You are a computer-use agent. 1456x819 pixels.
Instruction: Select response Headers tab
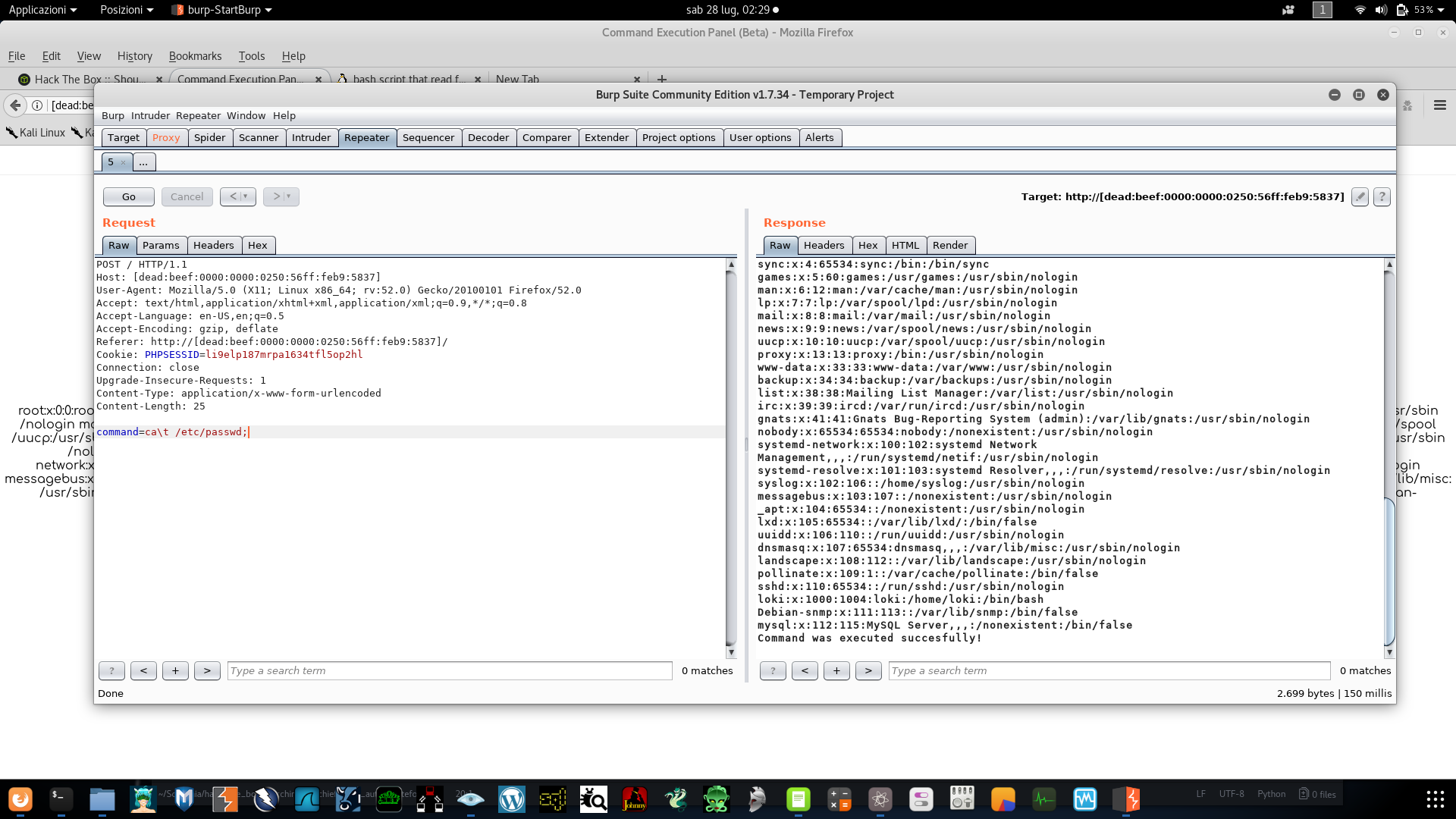point(824,245)
